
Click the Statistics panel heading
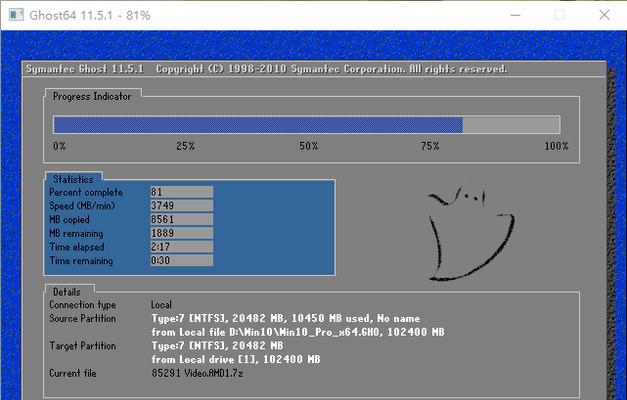pos(73,179)
